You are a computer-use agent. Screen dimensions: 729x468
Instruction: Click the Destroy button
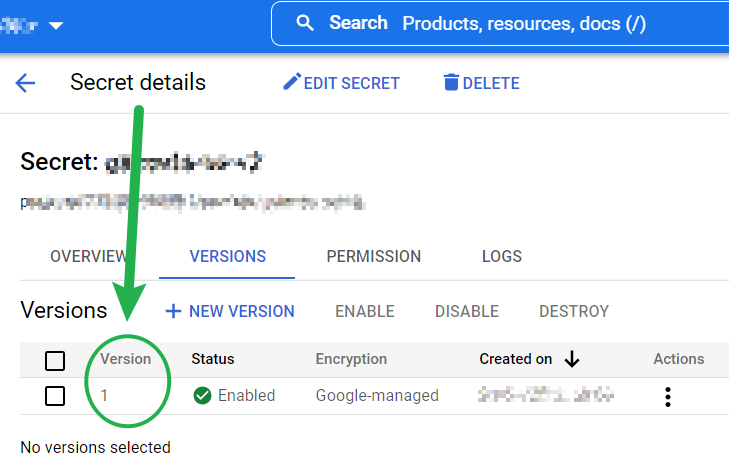[x=573, y=311]
